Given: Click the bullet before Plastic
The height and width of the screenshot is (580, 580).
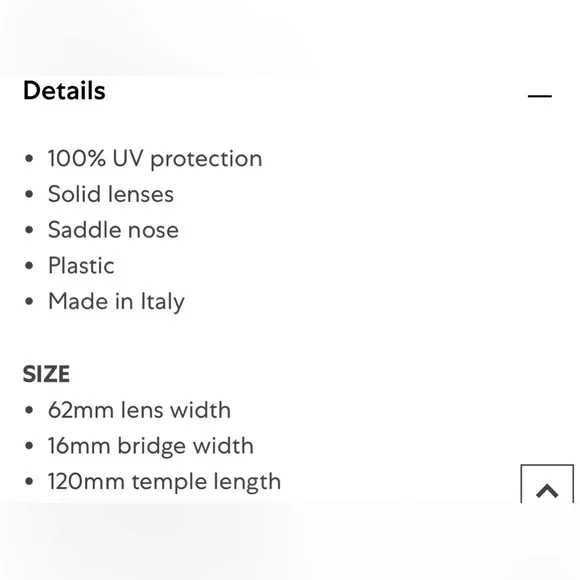Looking at the screenshot, I should click(x=29, y=266).
